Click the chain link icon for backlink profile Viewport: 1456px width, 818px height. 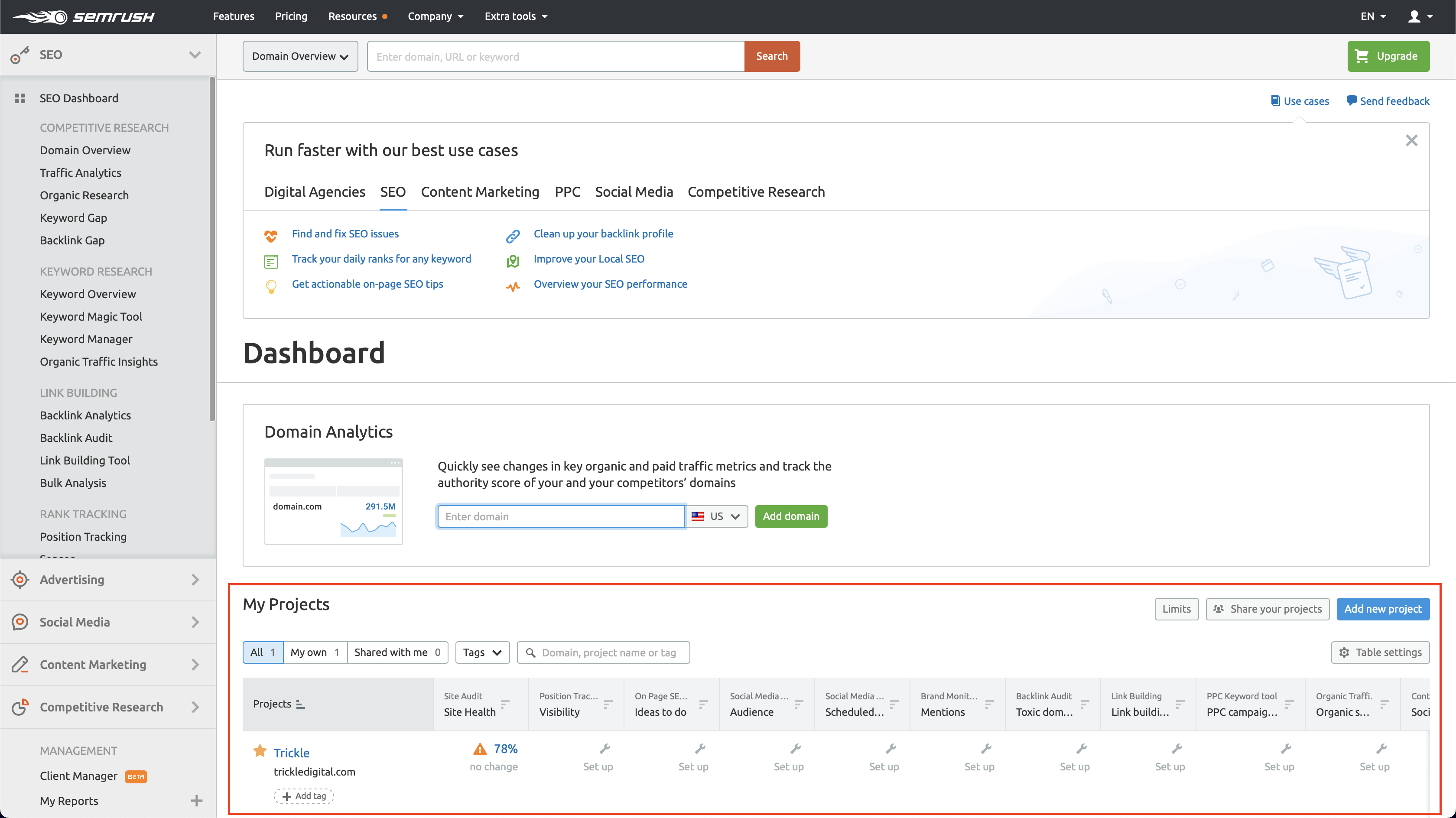pyautogui.click(x=513, y=236)
